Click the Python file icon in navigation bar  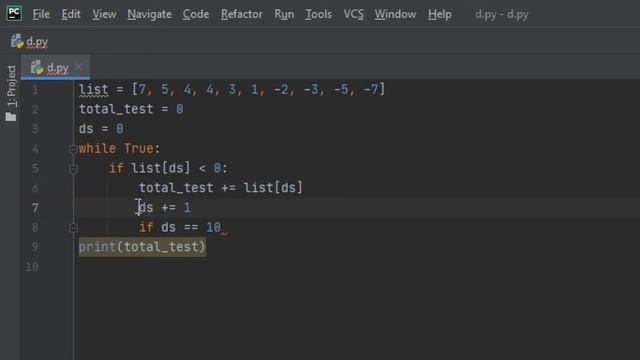click(x=17, y=41)
